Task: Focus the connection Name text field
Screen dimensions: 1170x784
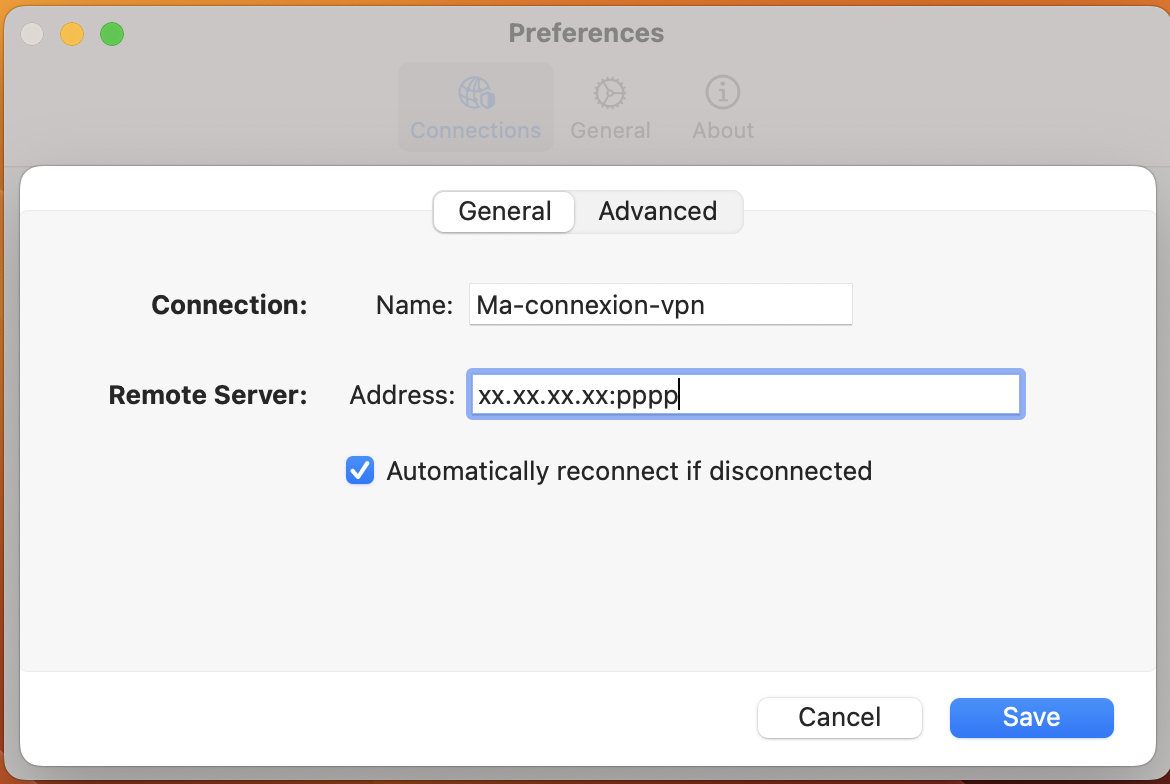Action: [660, 305]
